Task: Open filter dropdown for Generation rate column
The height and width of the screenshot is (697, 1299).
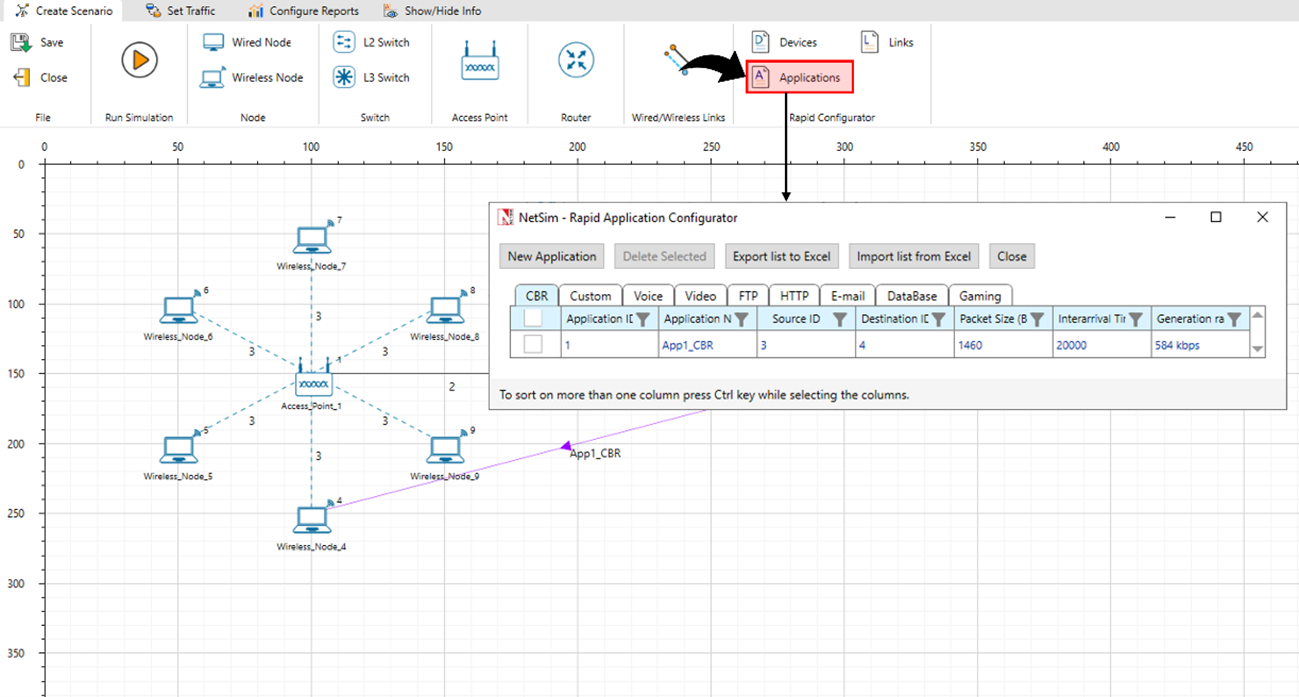Action: tap(1234, 319)
